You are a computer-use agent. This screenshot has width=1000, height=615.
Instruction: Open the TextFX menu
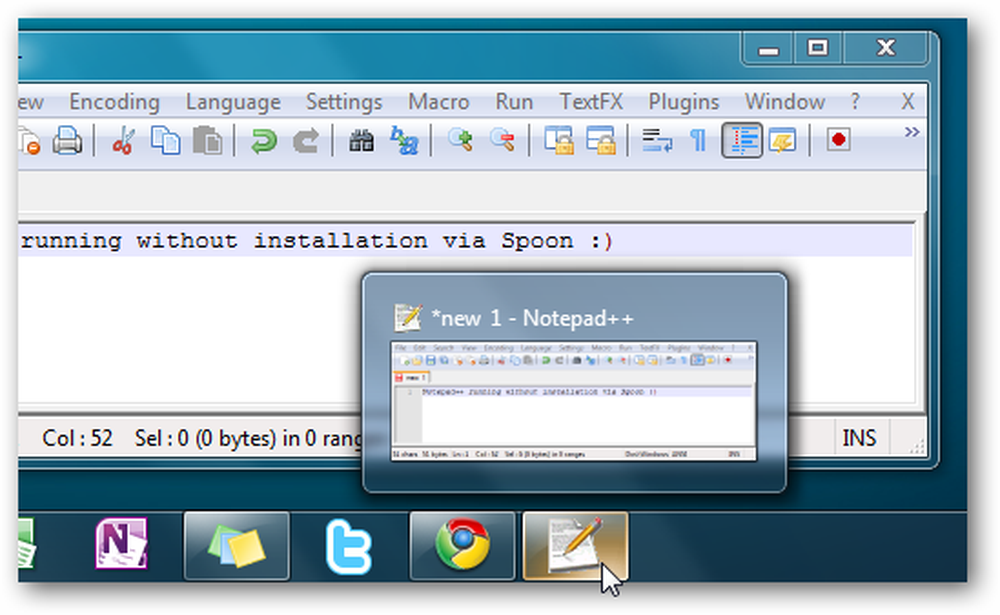point(591,102)
